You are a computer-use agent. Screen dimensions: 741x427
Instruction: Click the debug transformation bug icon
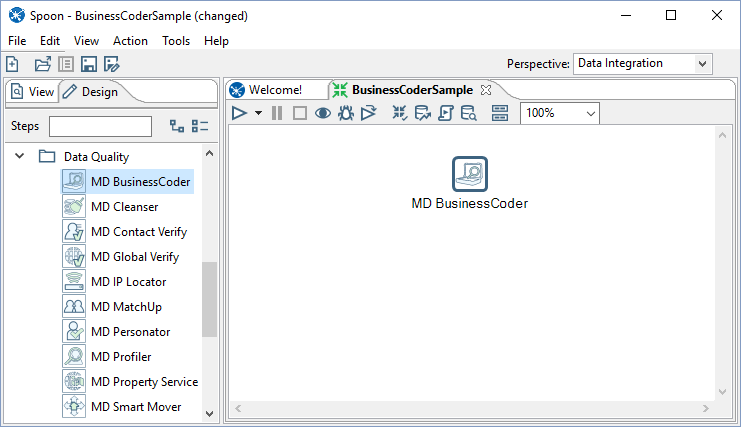click(346, 113)
